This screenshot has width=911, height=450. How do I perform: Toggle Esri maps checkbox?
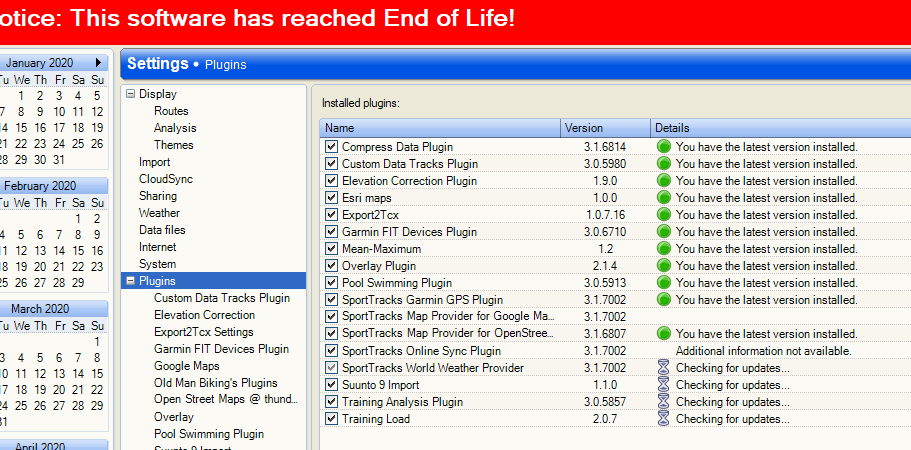pos(331,197)
